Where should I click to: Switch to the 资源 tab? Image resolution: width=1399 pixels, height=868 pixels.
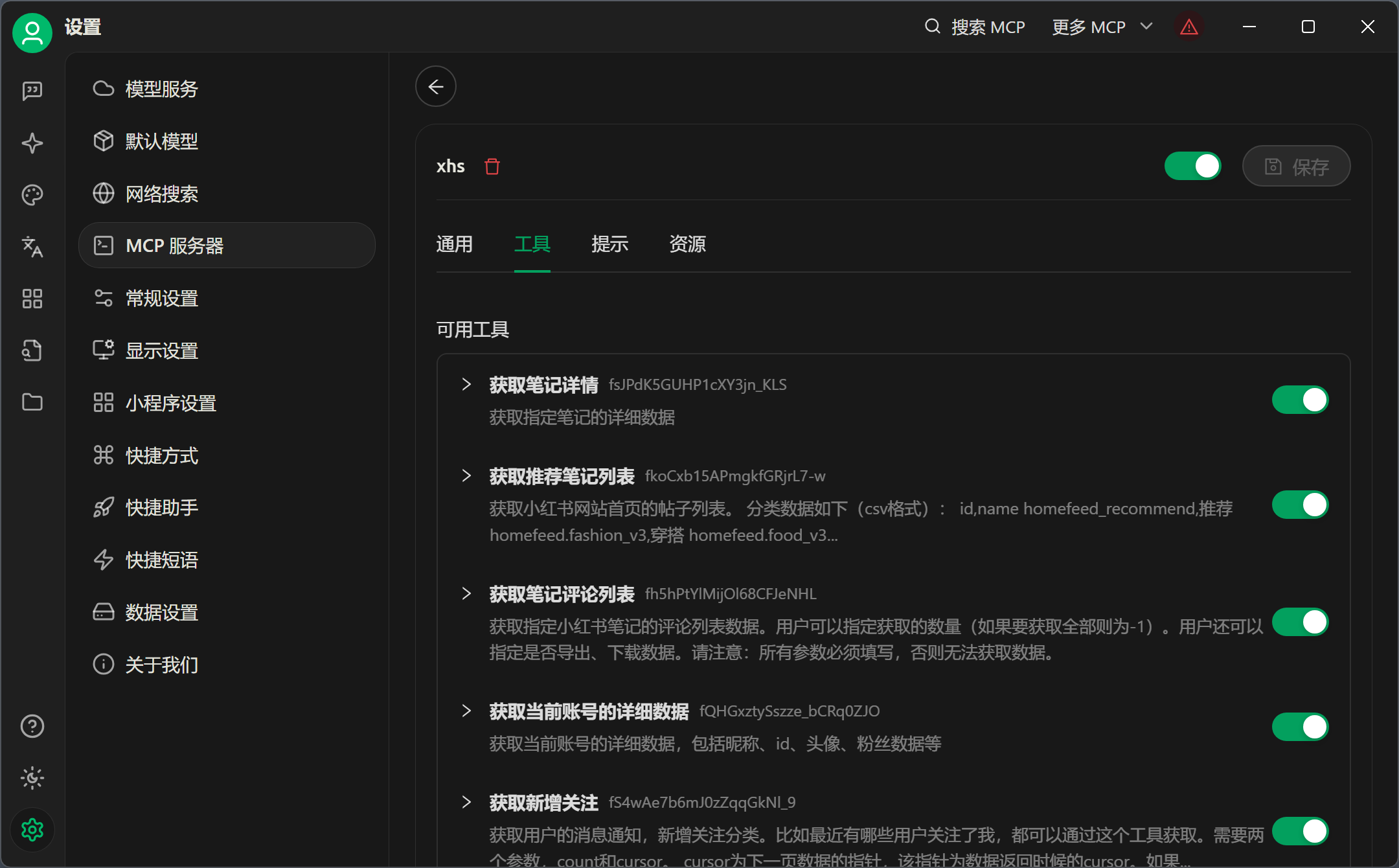pos(687,244)
